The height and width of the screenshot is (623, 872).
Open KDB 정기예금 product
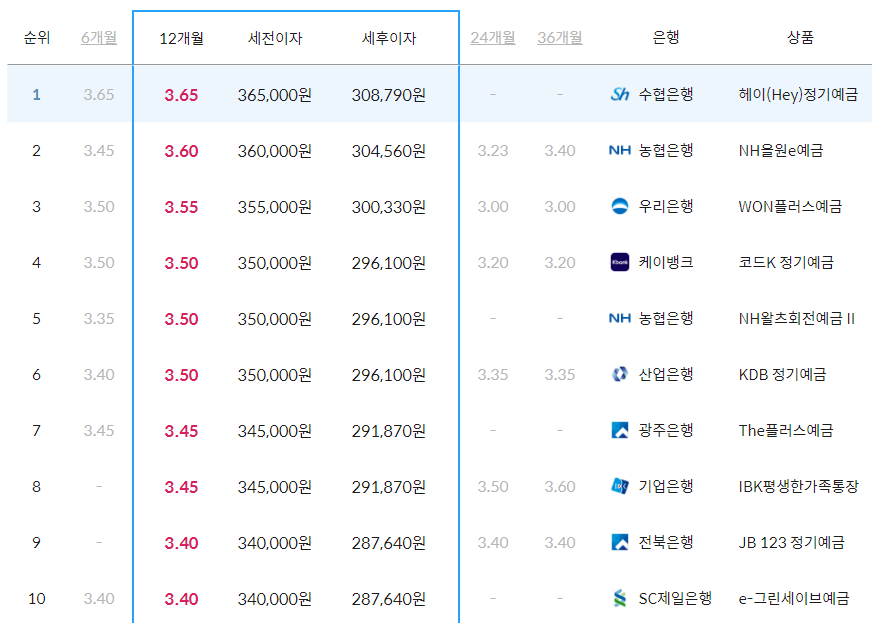(x=782, y=375)
